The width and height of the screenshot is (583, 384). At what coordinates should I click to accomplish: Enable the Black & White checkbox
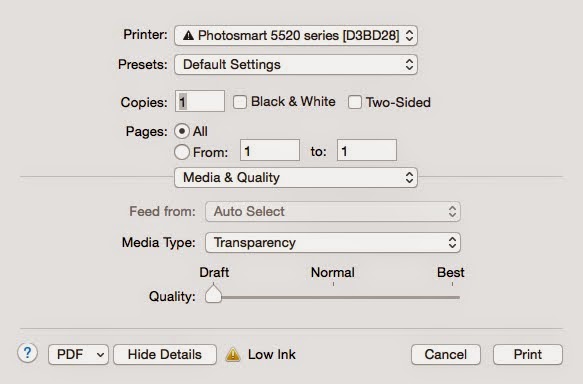pos(240,102)
